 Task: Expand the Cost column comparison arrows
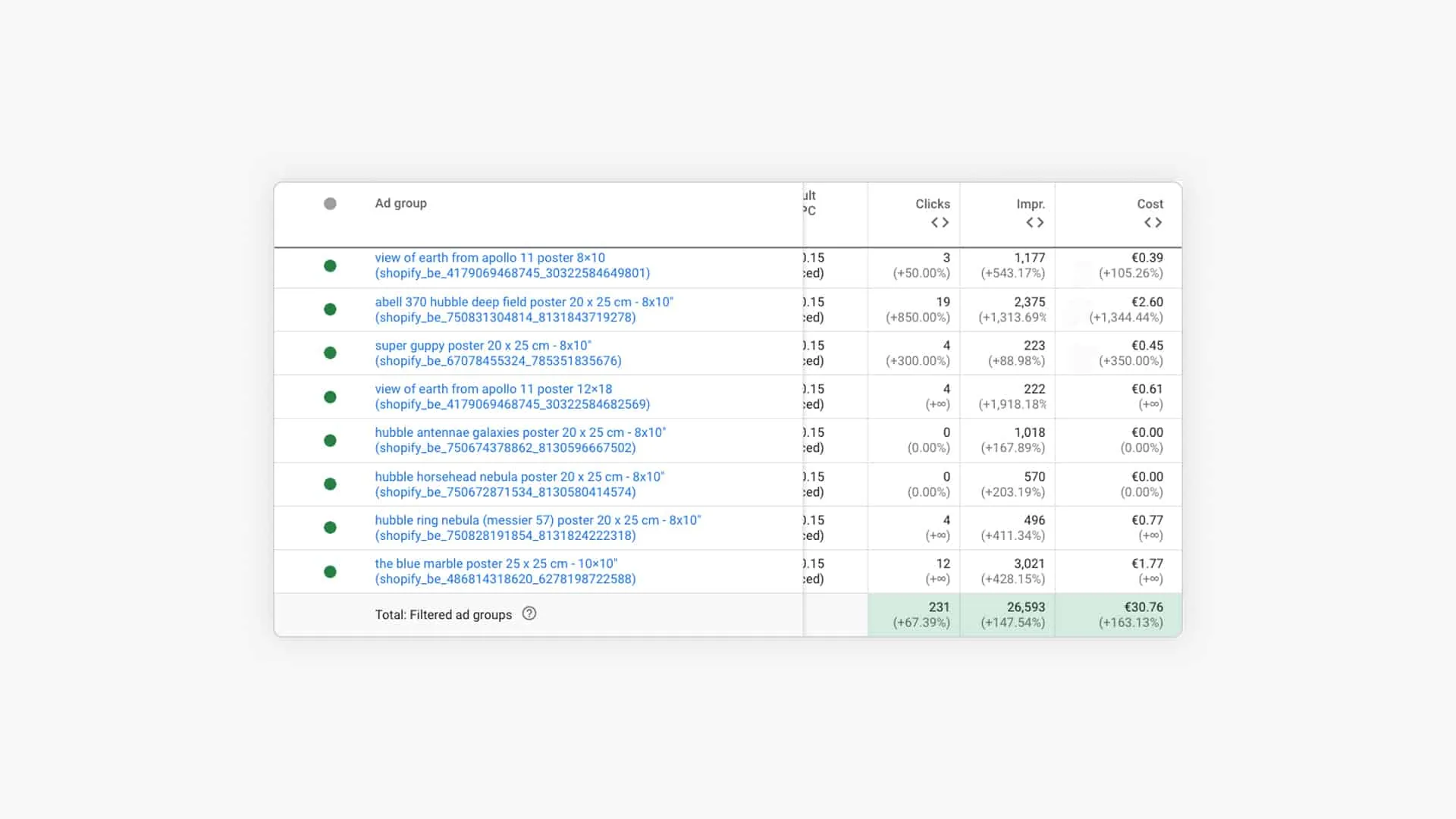point(1153,222)
